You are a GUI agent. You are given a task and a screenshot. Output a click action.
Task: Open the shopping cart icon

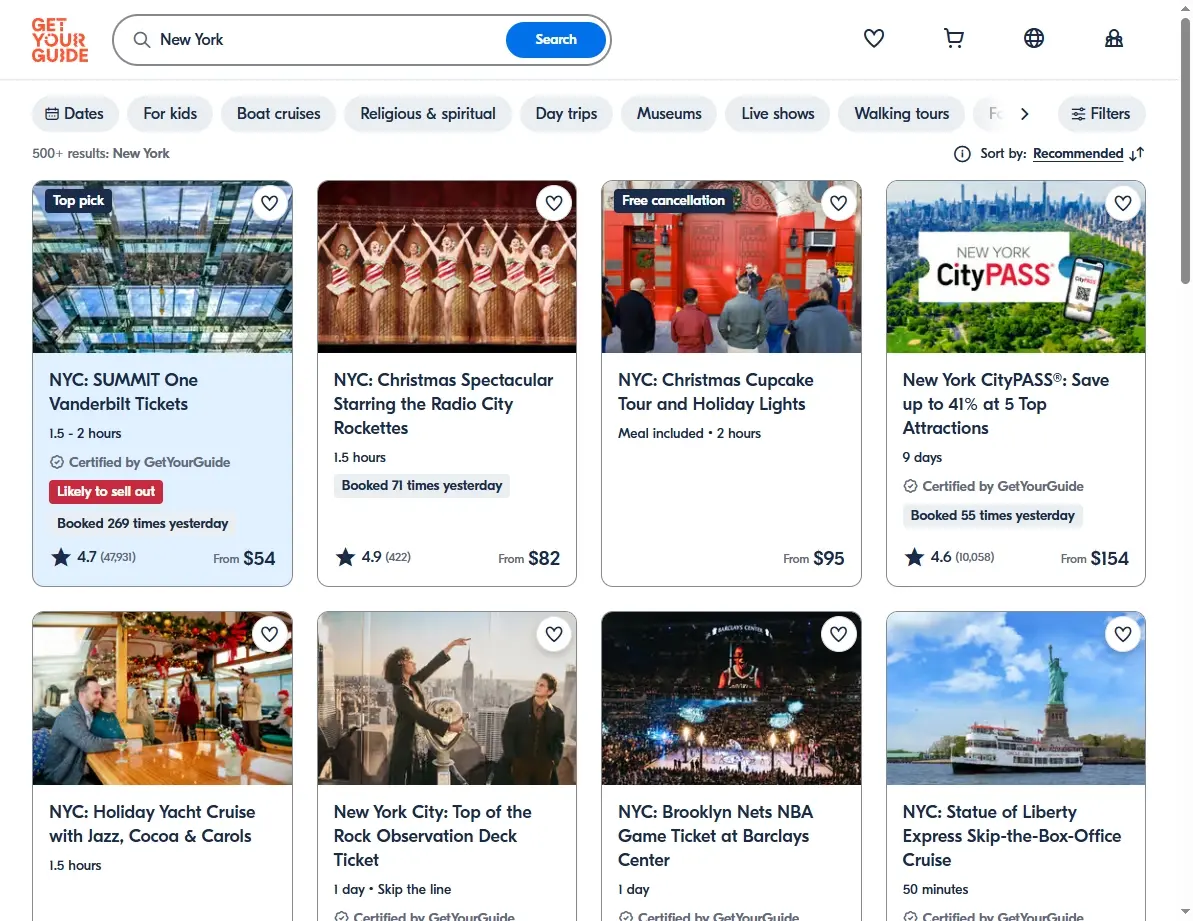(x=953, y=38)
